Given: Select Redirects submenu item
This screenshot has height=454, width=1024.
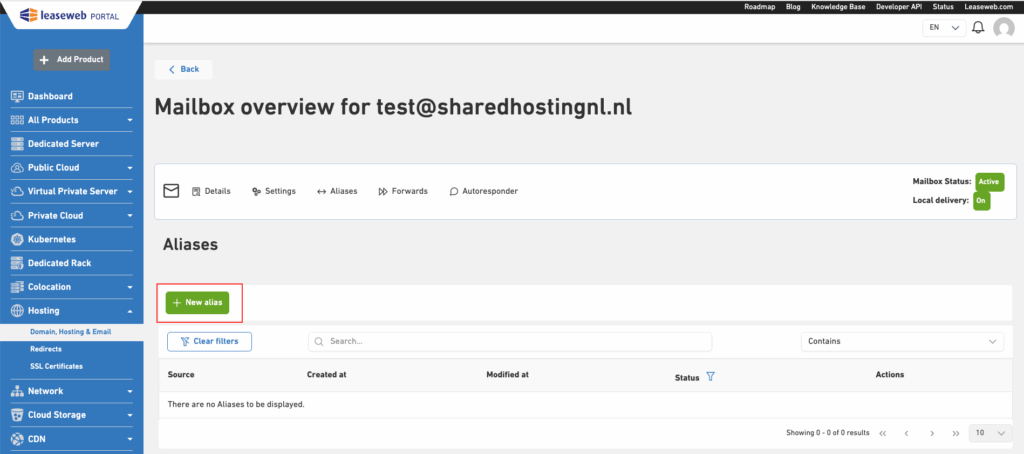Looking at the screenshot, I should click(46, 349).
